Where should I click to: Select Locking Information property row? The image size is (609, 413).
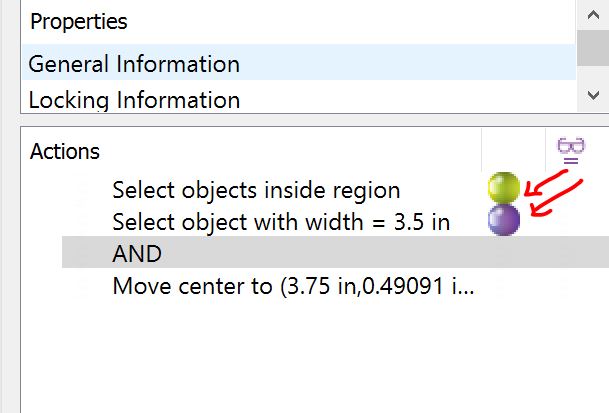pos(134,100)
